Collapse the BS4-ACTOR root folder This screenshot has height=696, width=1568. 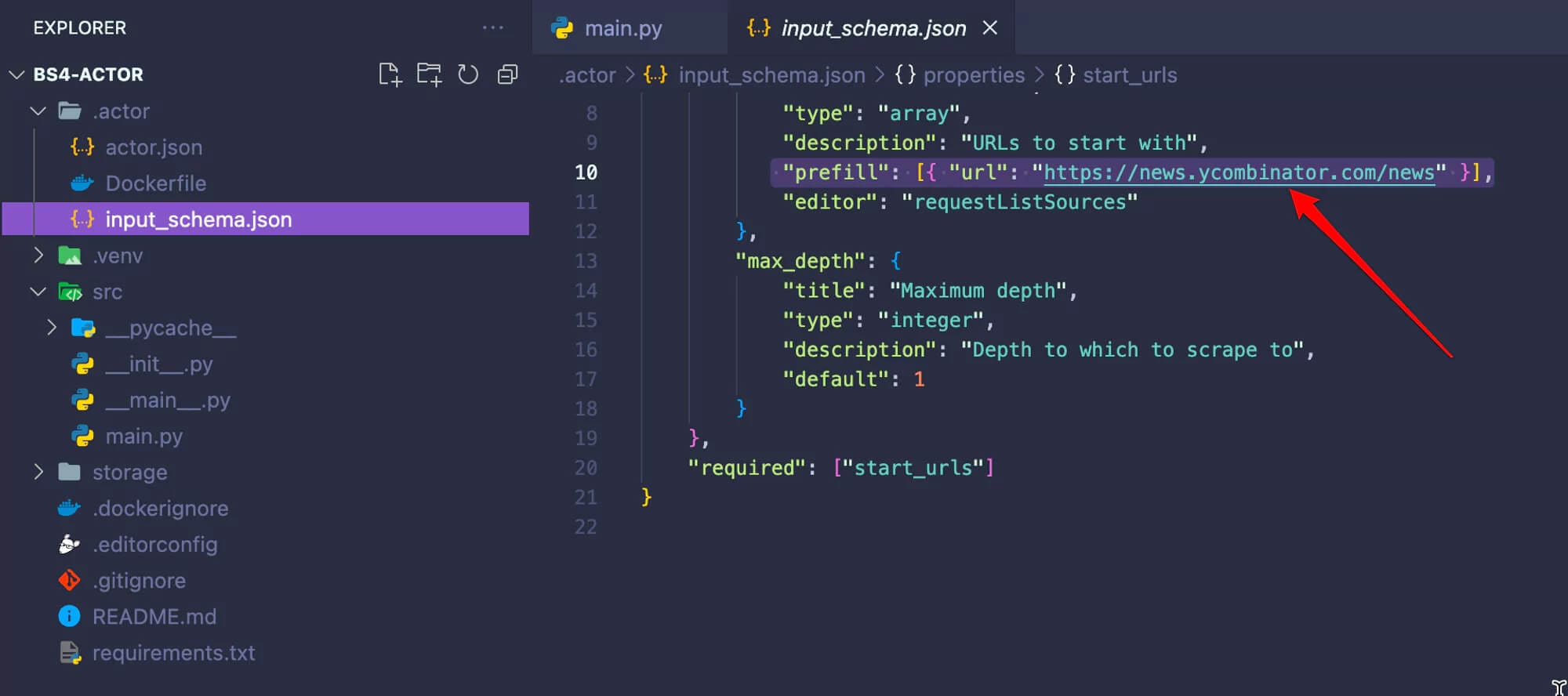pyautogui.click(x=16, y=74)
